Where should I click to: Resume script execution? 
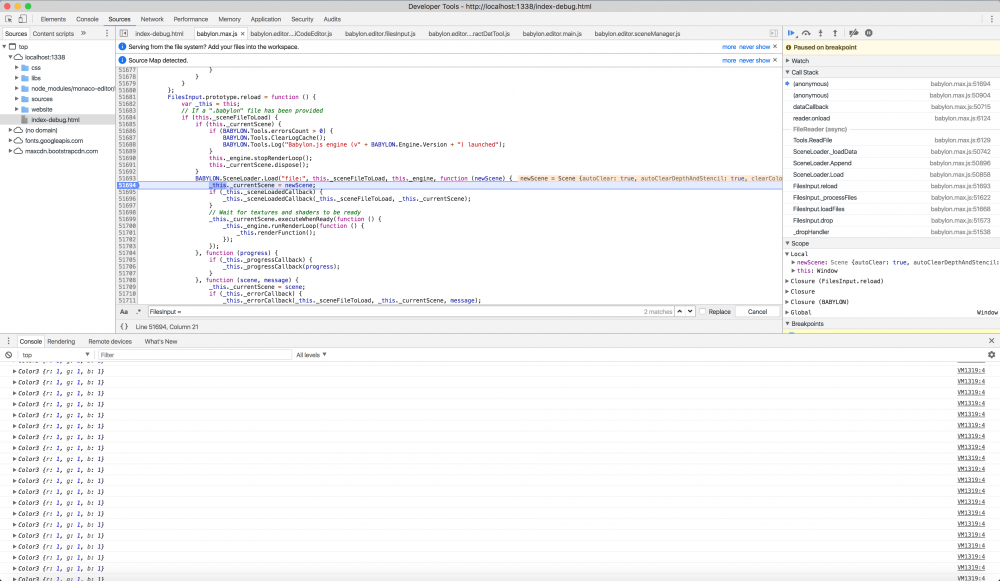pos(791,33)
